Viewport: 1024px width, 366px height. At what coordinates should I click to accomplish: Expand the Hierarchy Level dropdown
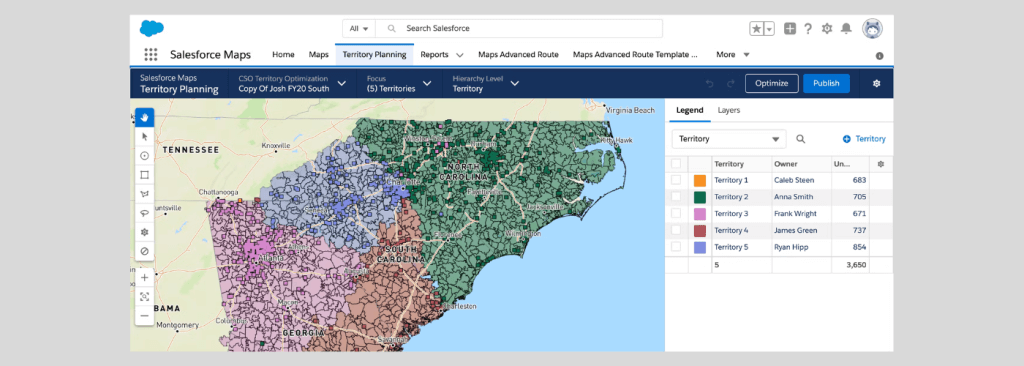515,84
